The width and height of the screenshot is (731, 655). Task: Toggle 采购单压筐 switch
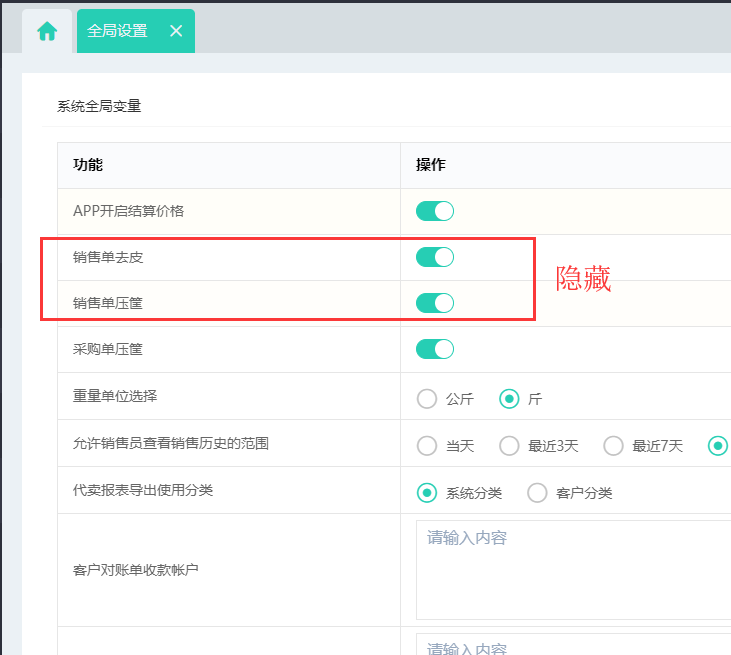click(x=434, y=349)
